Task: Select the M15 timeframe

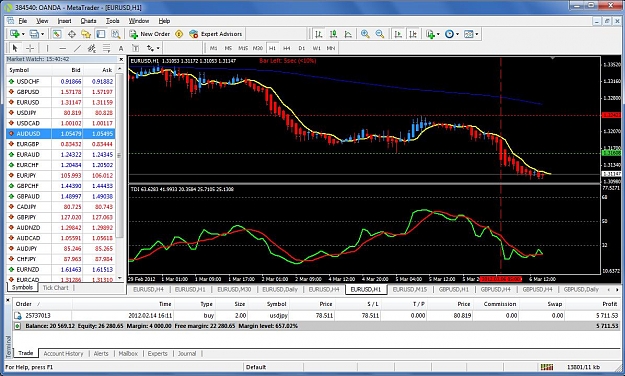Action: click(x=243, y=48)
